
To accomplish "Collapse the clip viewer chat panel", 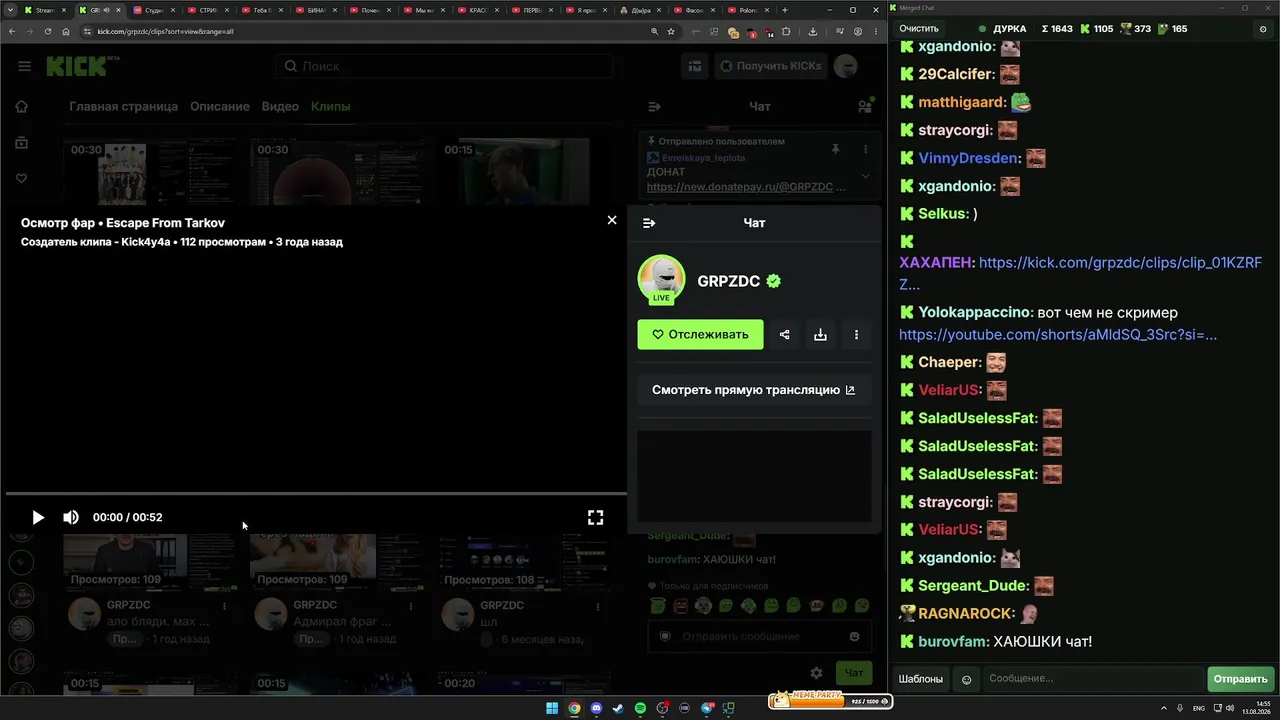I will click(649, 223).
